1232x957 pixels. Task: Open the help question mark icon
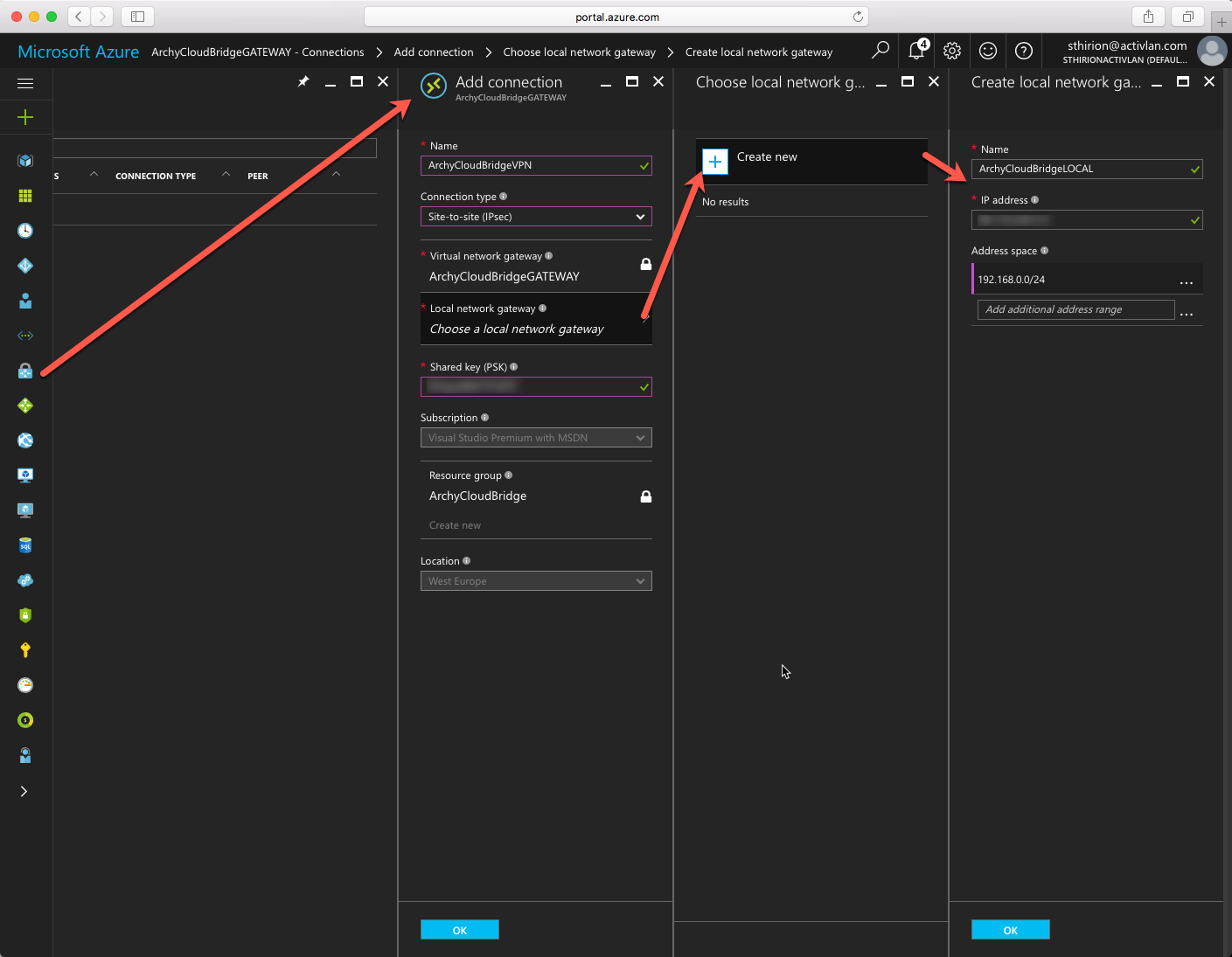[1024, 51]
